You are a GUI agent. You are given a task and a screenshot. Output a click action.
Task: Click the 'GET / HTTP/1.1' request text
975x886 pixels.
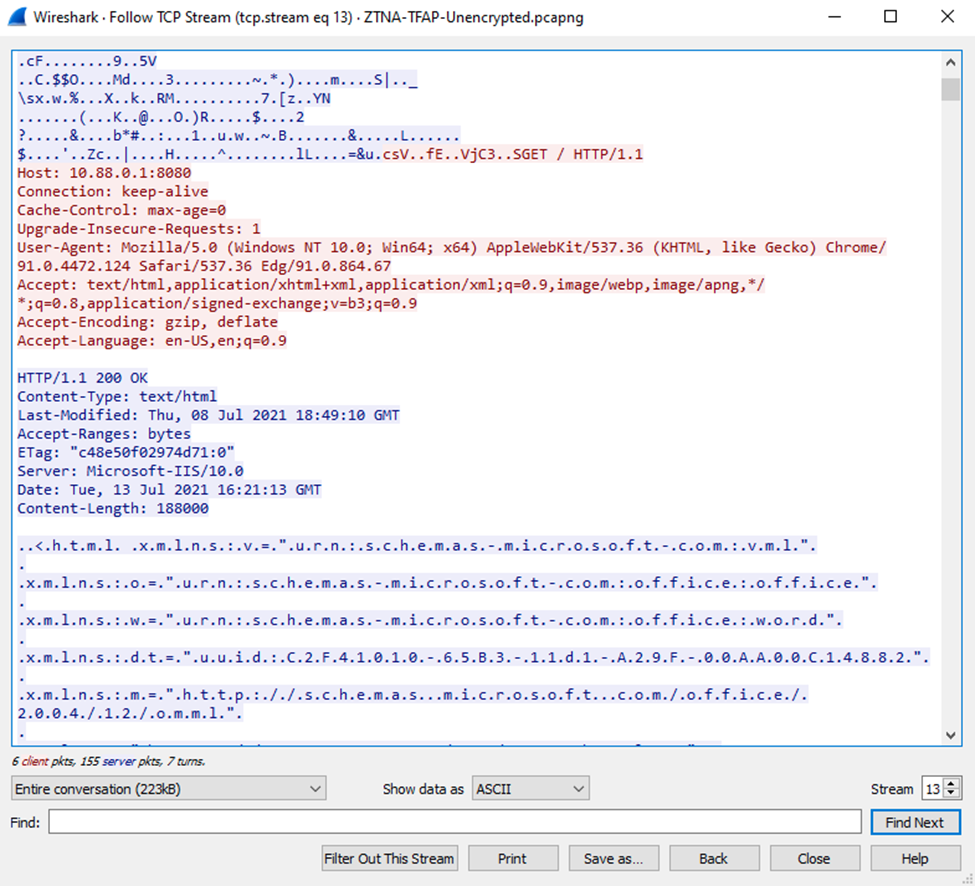tap(582, 154)
